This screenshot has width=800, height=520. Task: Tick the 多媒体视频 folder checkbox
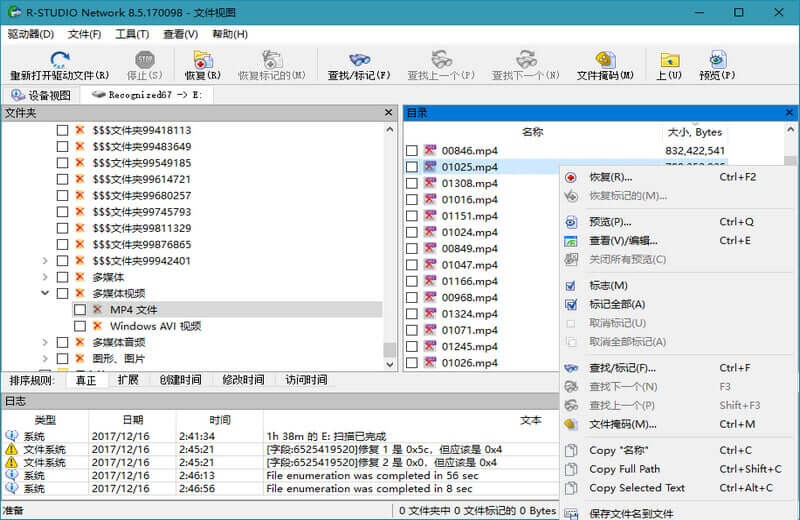tap(62, 293)
